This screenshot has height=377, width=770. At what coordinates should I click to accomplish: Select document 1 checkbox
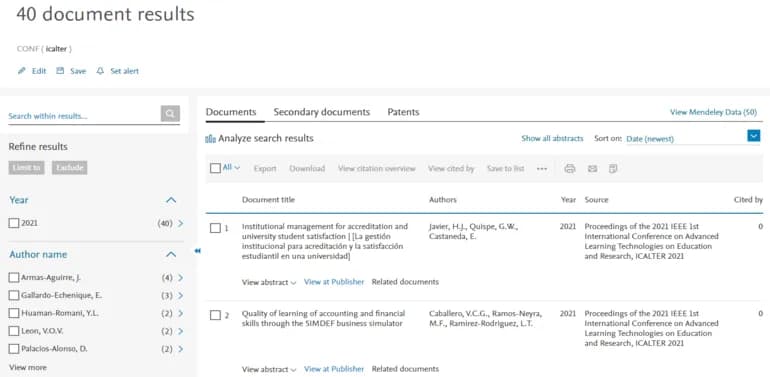point(215,228)
